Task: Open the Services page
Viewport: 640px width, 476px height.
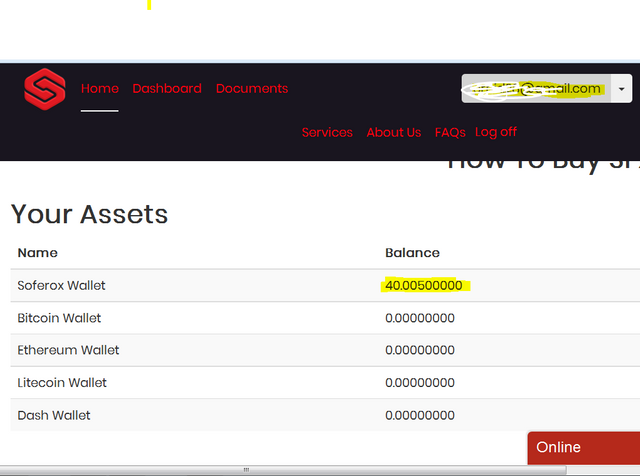Action: coord(327,132)
